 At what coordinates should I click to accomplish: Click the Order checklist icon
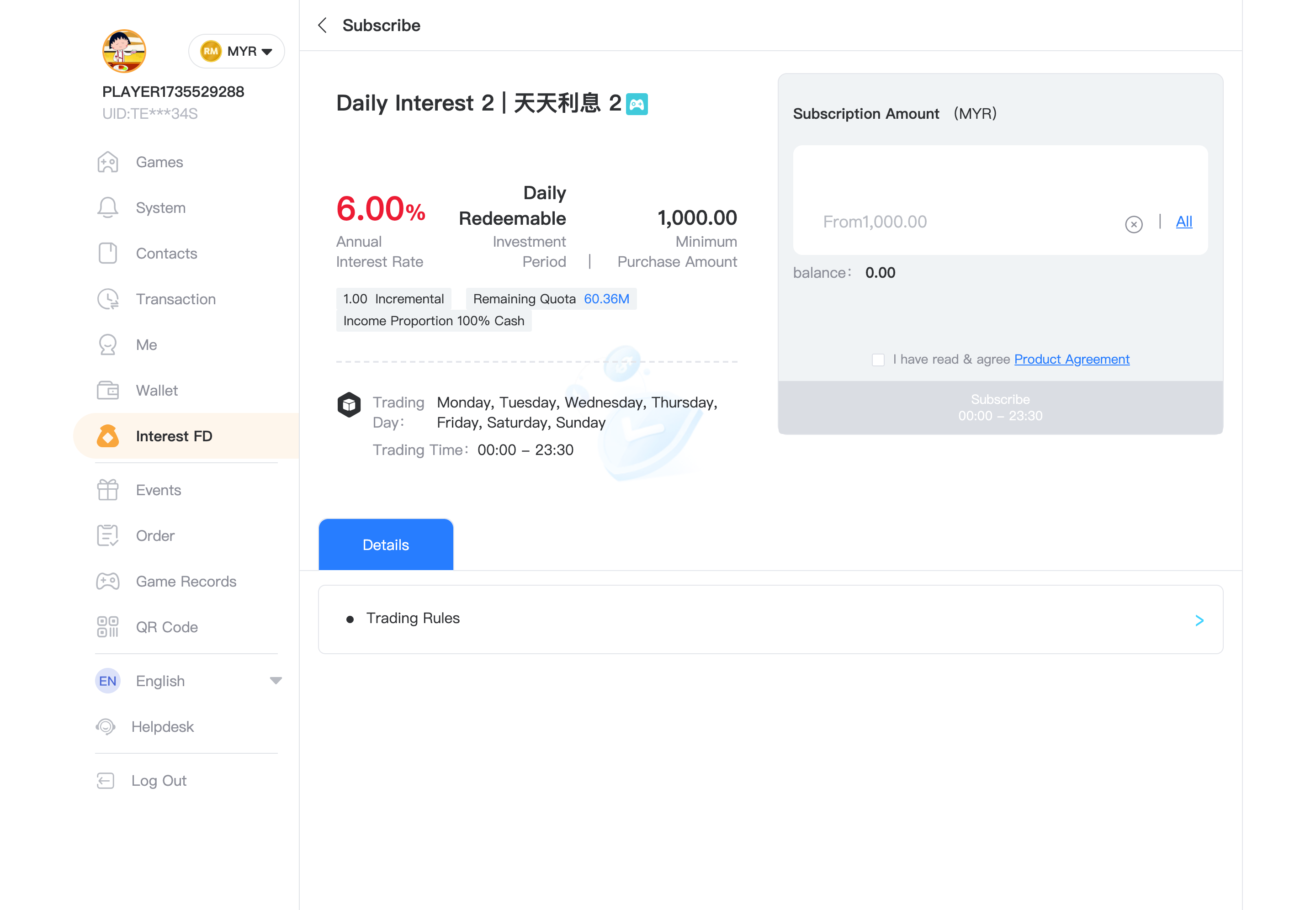click(x=108, y=535)
